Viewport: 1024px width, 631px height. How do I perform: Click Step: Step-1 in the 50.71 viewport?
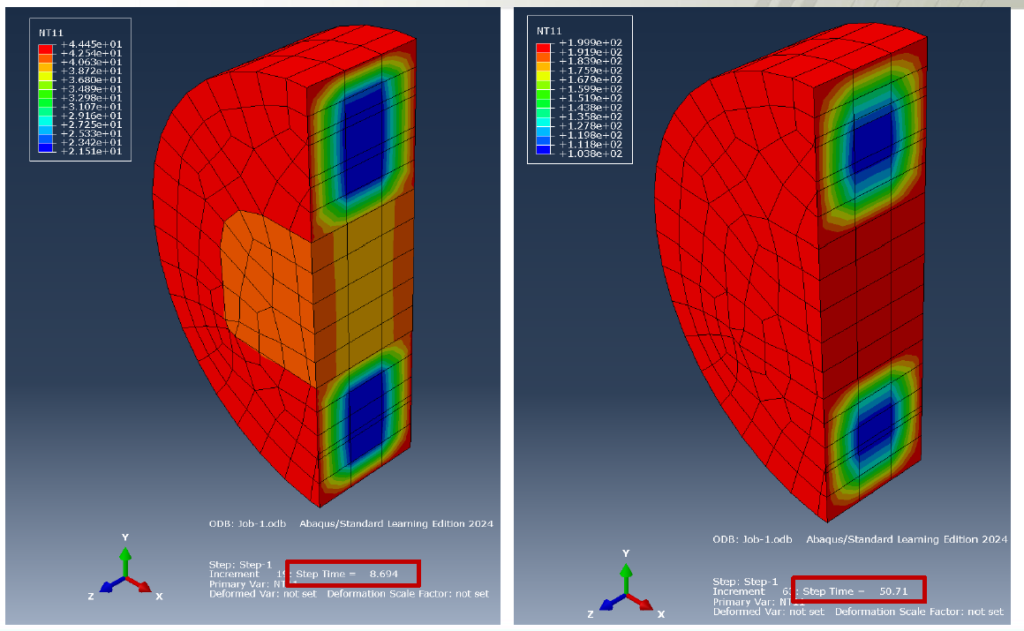point(745,581)
